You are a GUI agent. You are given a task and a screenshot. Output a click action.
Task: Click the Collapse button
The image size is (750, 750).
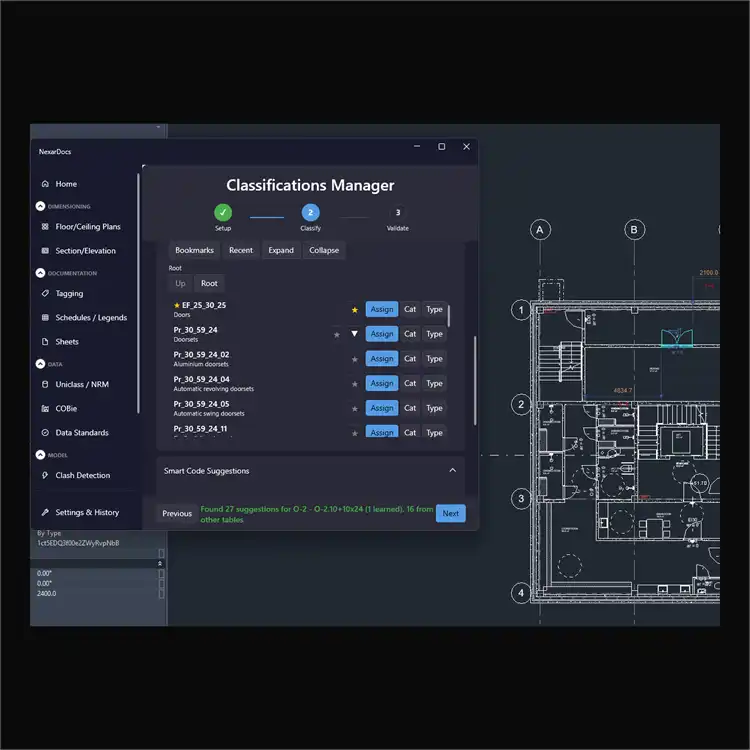tap(324, 250)
